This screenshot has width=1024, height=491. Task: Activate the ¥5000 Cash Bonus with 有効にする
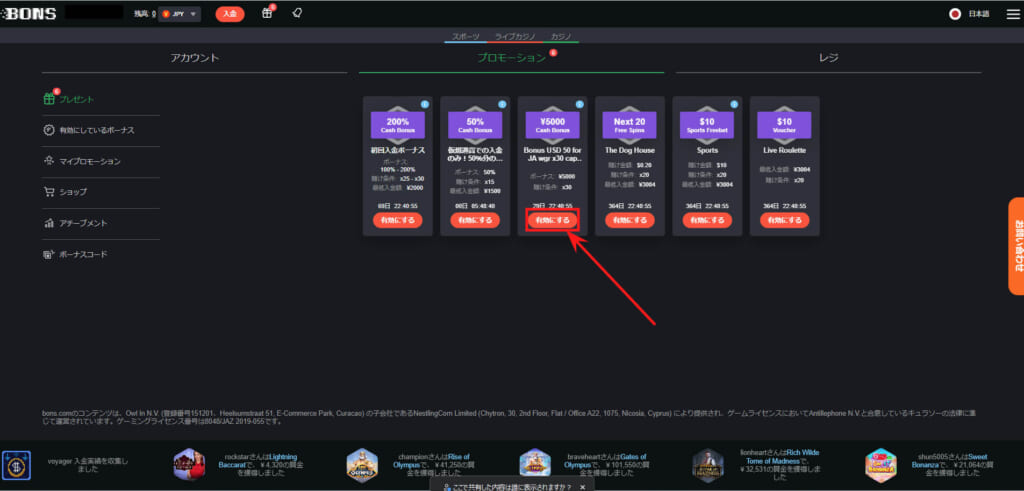pos(553,220)
